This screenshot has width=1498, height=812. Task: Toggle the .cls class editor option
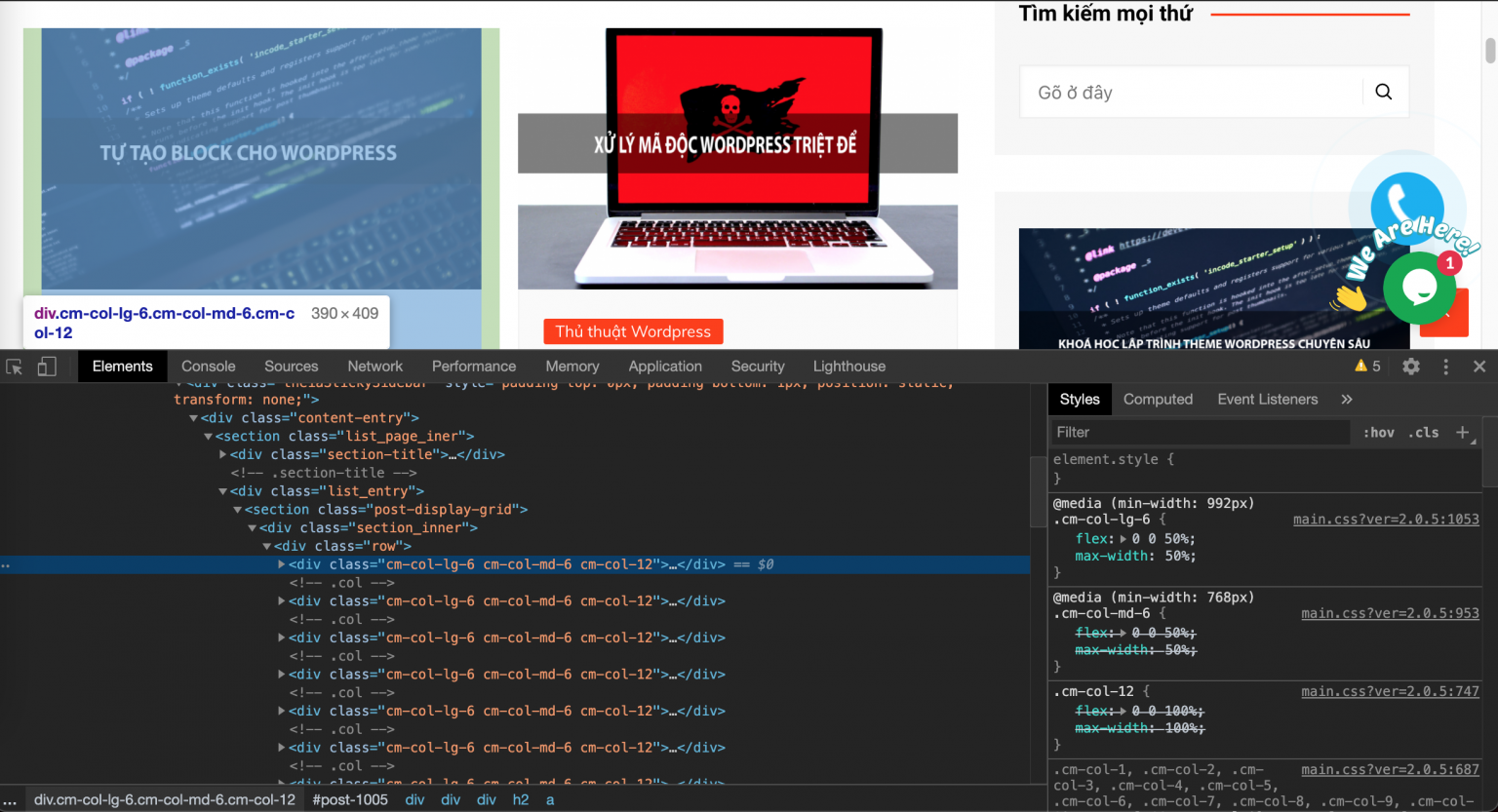tap(1424, 433)
